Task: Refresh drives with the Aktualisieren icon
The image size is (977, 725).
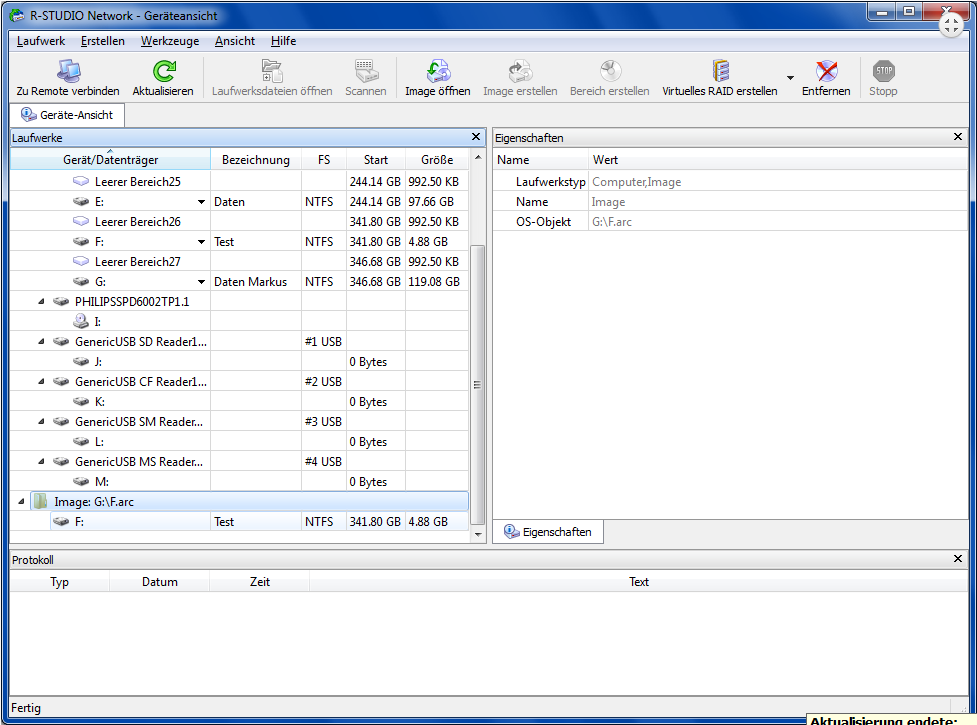Action: (x=164, y=71)
